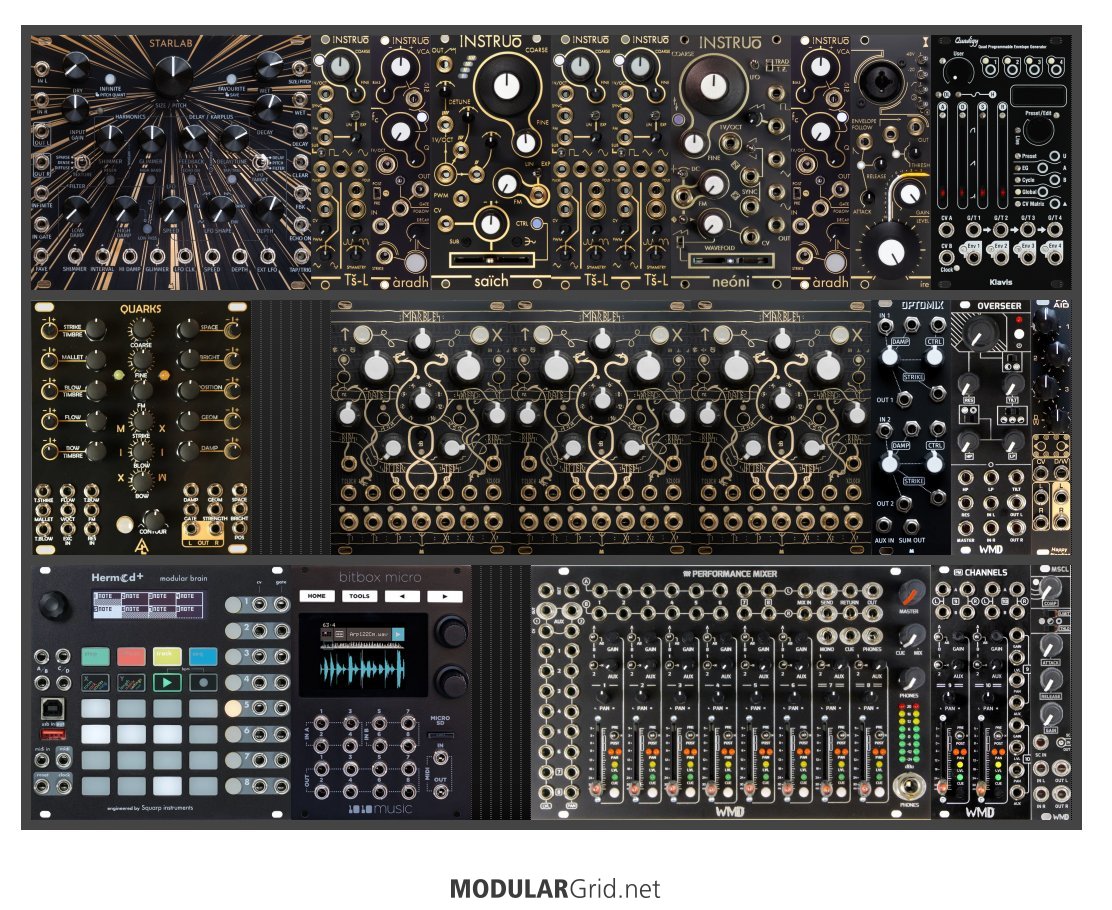Click envelope select button 4 on Klavis Quadigy
Viewport: 1112px width, 910px height.
1056,69
